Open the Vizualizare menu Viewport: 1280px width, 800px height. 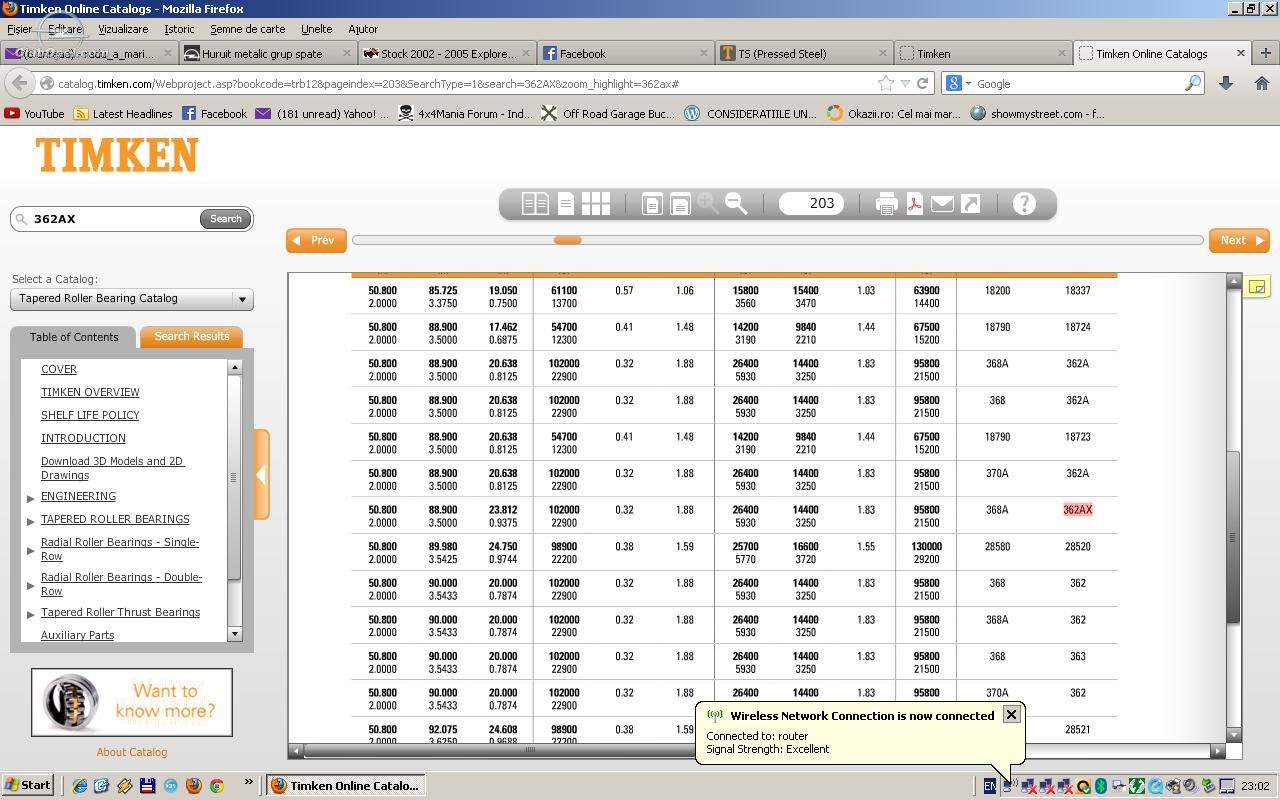123,29
